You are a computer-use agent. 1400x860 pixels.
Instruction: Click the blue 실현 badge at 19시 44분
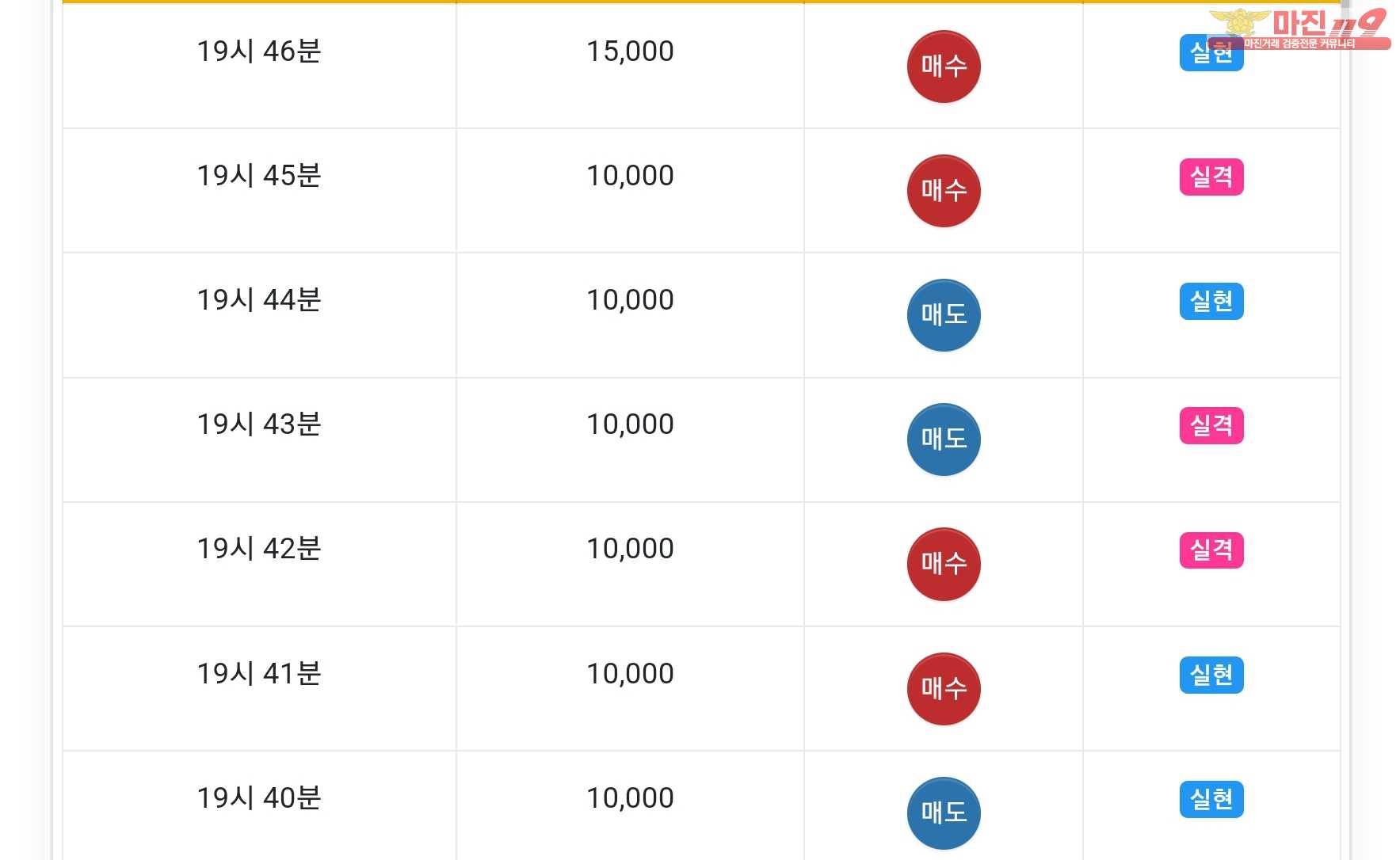click(x=1211, y=301)
